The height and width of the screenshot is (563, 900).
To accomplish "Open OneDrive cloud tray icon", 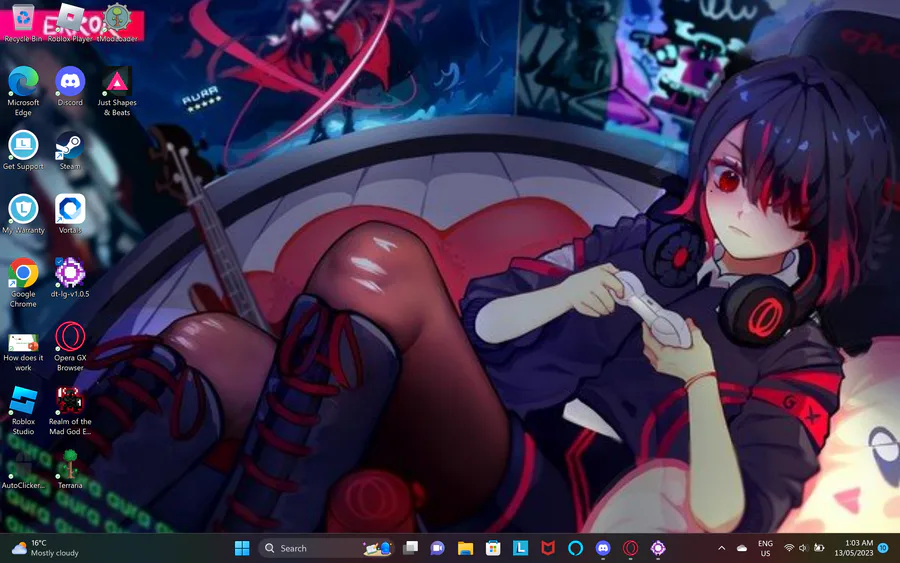I will (742, 549).
